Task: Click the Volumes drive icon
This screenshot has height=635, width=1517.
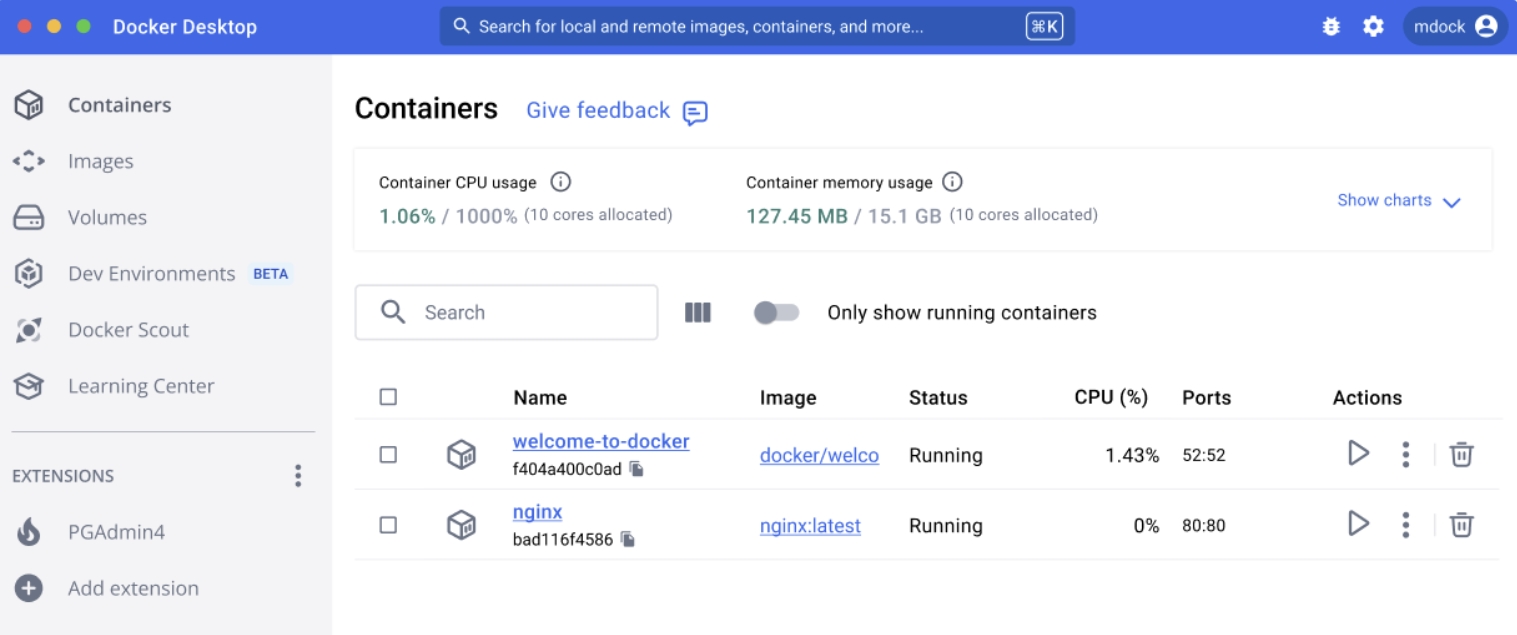Action: click(29, 217)
